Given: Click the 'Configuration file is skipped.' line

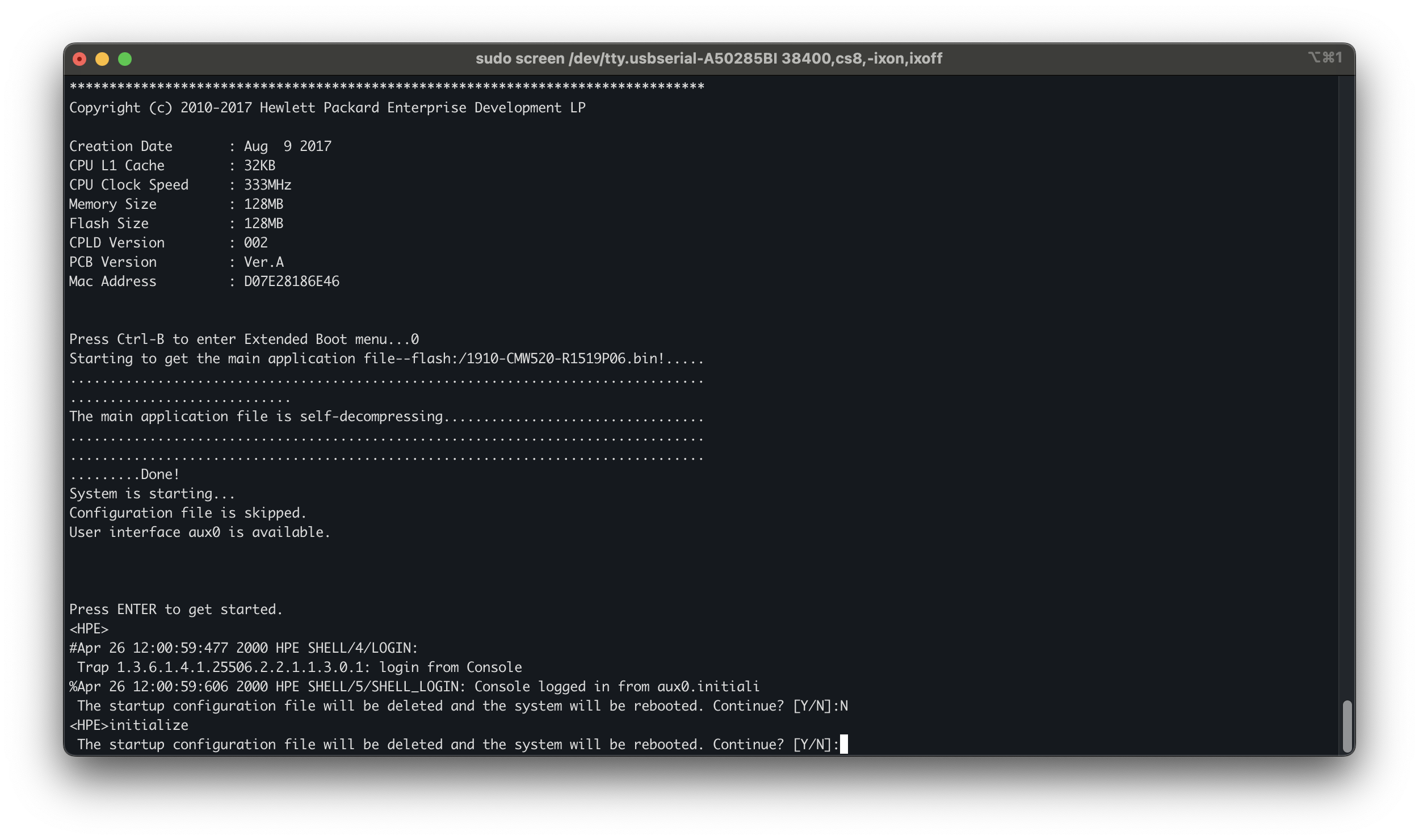Looking at the screenshot, I should 188,513.
